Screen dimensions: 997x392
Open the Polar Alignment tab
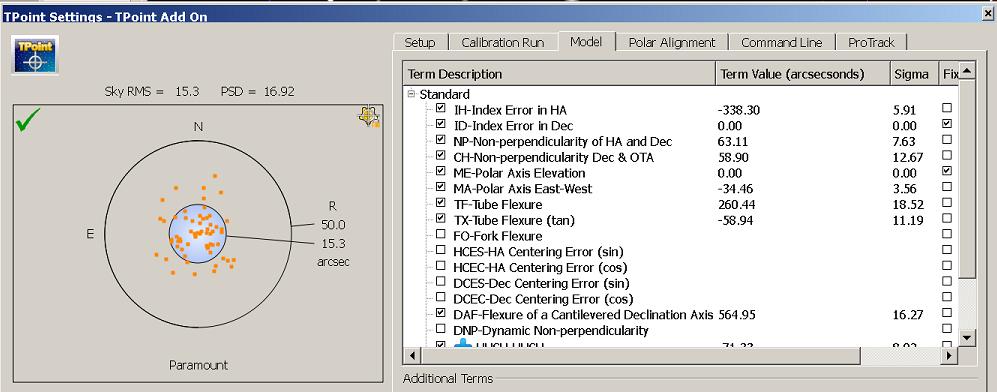click(x=672, y=43)
